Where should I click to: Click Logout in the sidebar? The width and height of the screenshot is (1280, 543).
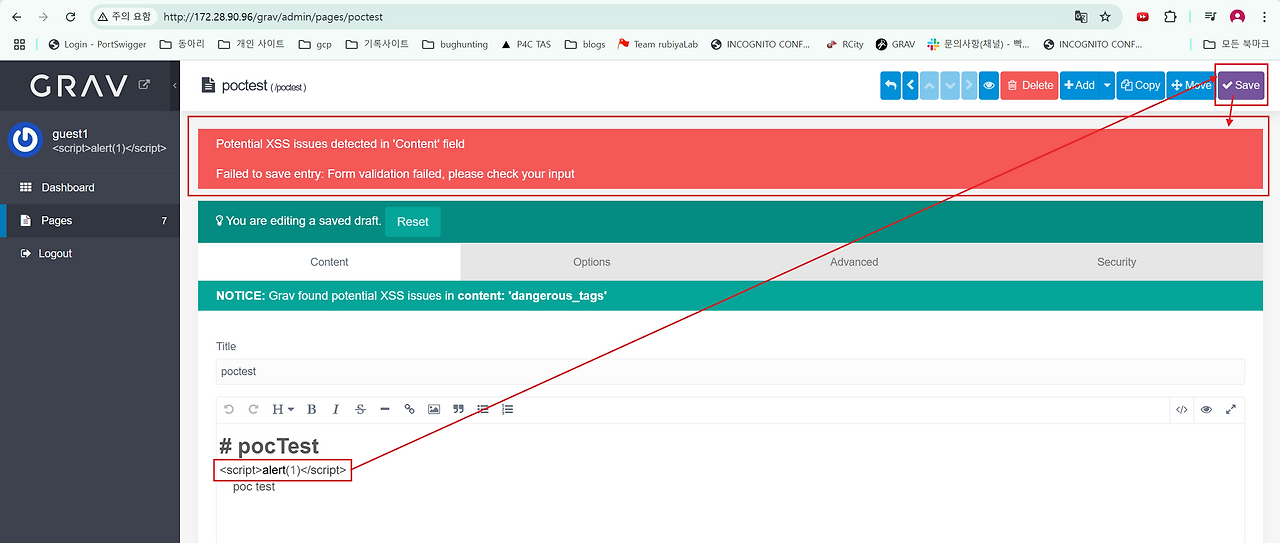click(x=90, y=253)
